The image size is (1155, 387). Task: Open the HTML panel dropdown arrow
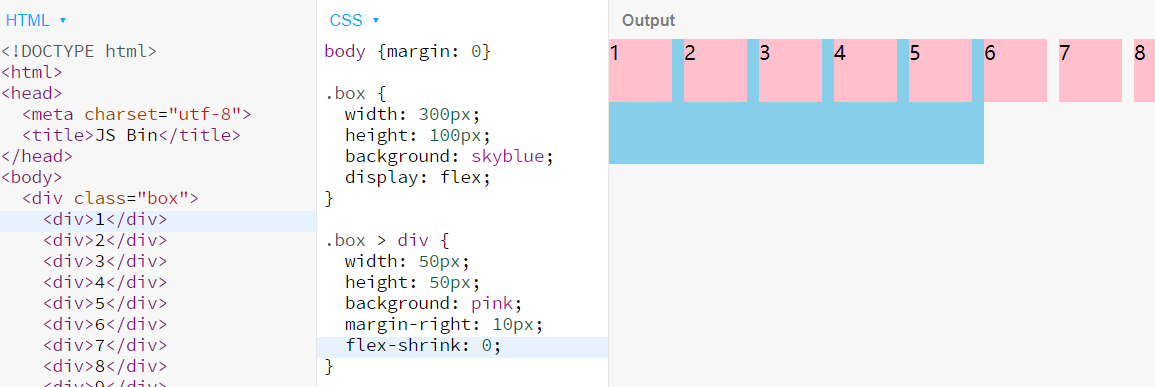[x=62, y=20]
